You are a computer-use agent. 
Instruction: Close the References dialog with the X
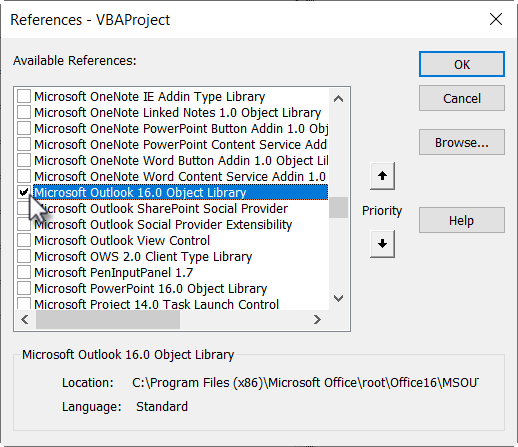click(496, 19)
